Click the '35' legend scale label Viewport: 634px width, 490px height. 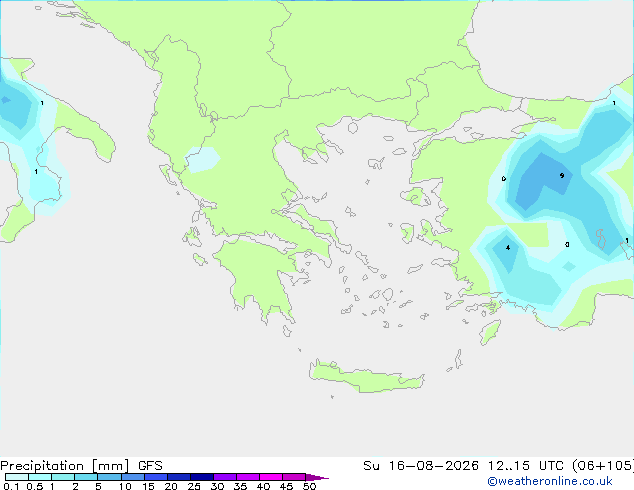tap(240, 486)
